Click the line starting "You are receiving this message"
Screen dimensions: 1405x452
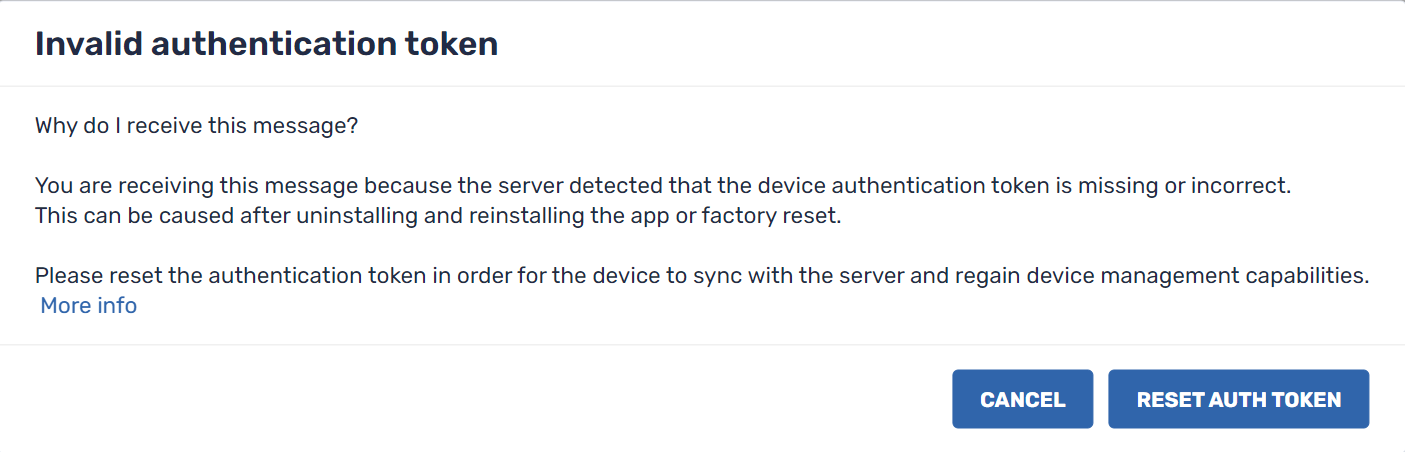pos(663,186)
